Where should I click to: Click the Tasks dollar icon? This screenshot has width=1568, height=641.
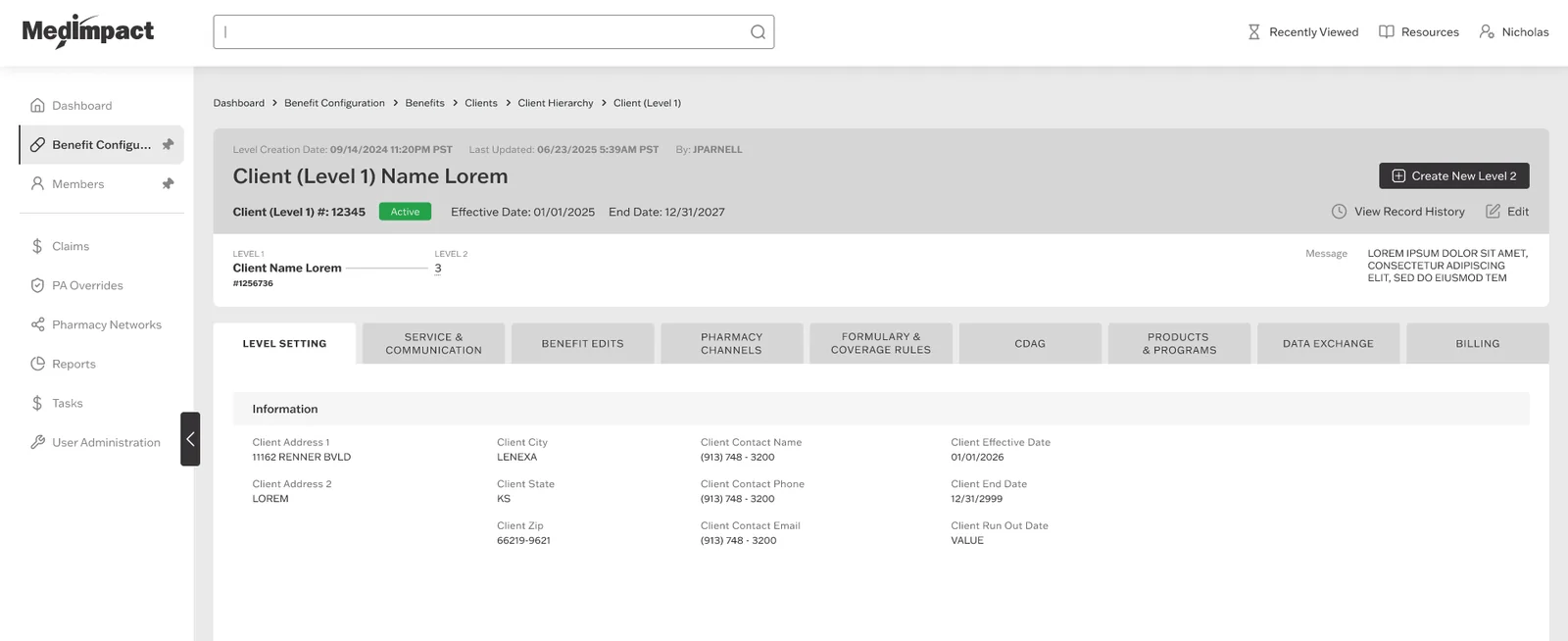click(37, 403)
